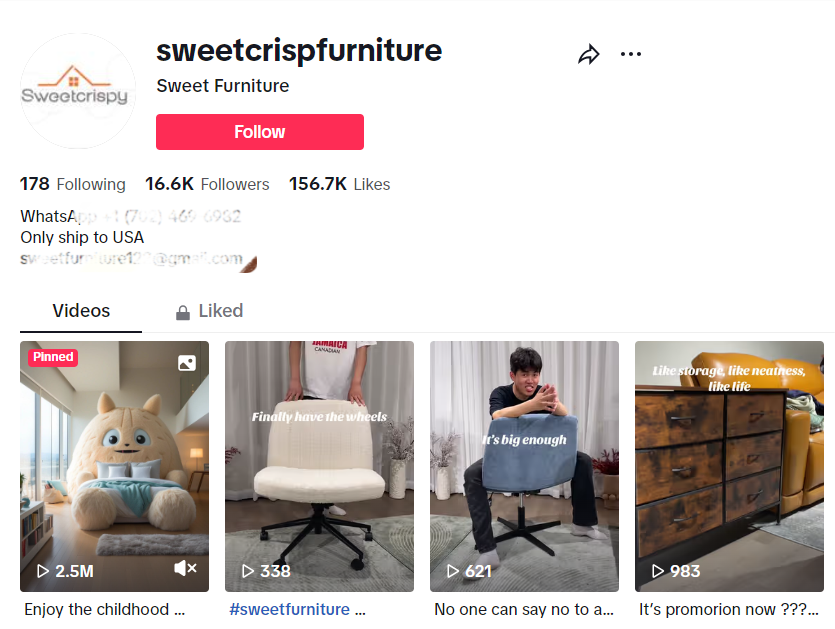Viewport: 835px width, 629px height.
Task: Click the Sweetcrispy profile avatar
Action: pos(78,91)
